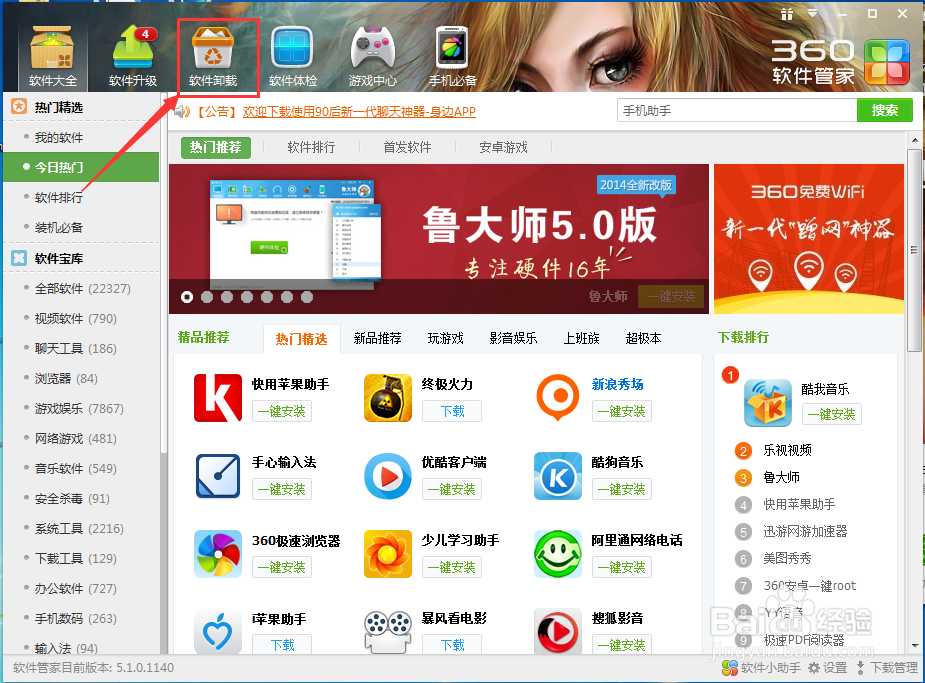Screen dimensions: 925x683
Task: Open 软件体检 software checkup icon
Action: pos(293,57)
